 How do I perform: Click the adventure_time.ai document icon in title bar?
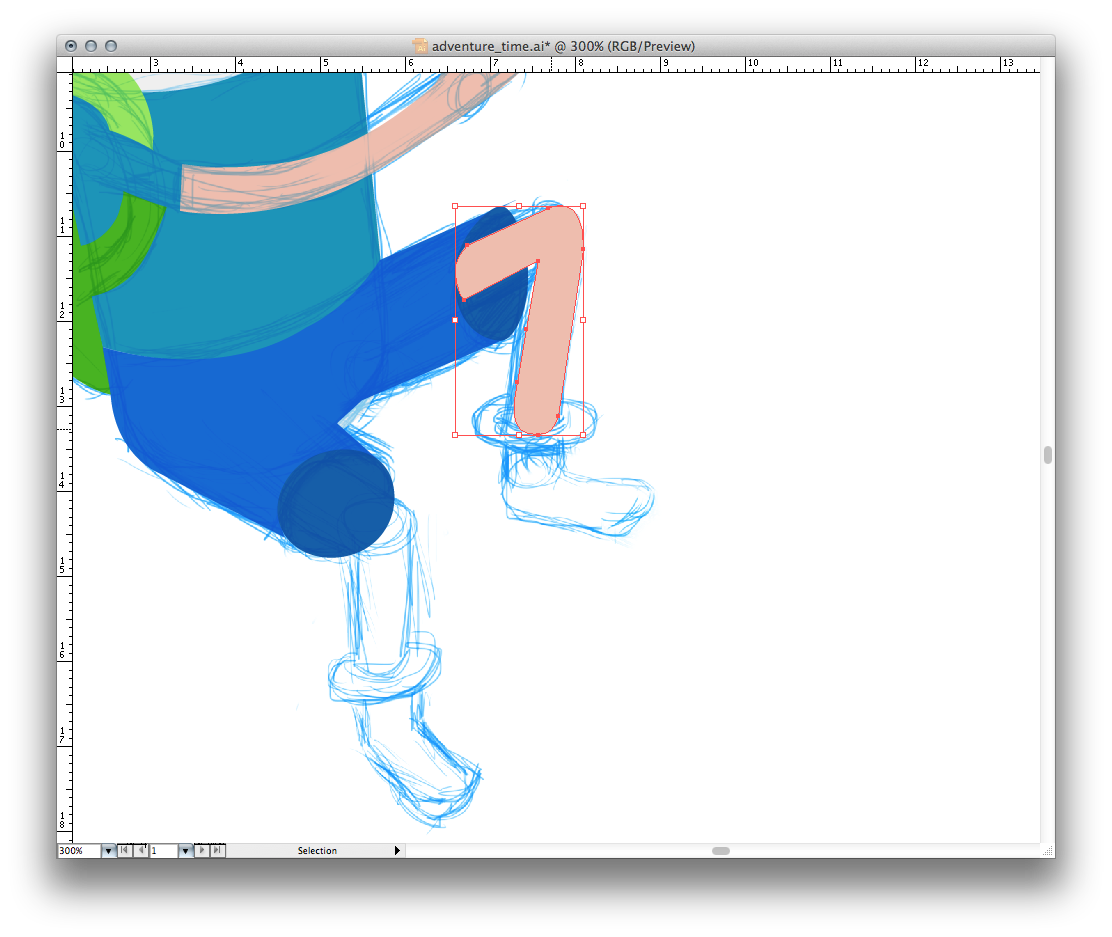click(x=420, y=46)
